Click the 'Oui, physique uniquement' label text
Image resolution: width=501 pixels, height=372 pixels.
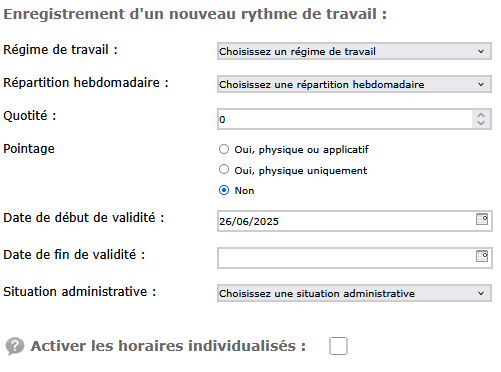pos(301,171)
